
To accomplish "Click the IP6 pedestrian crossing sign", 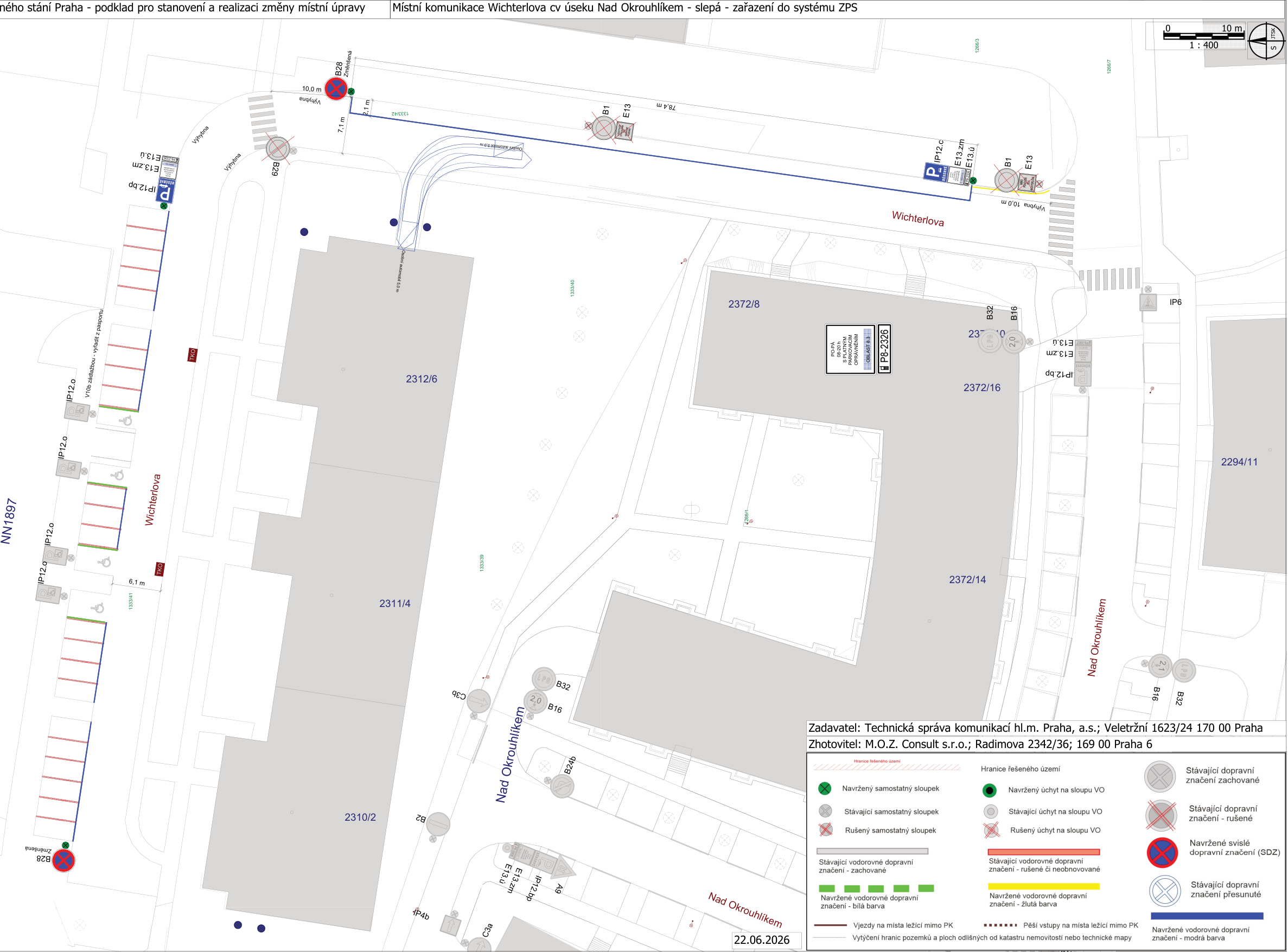I will pos(1149,302).
